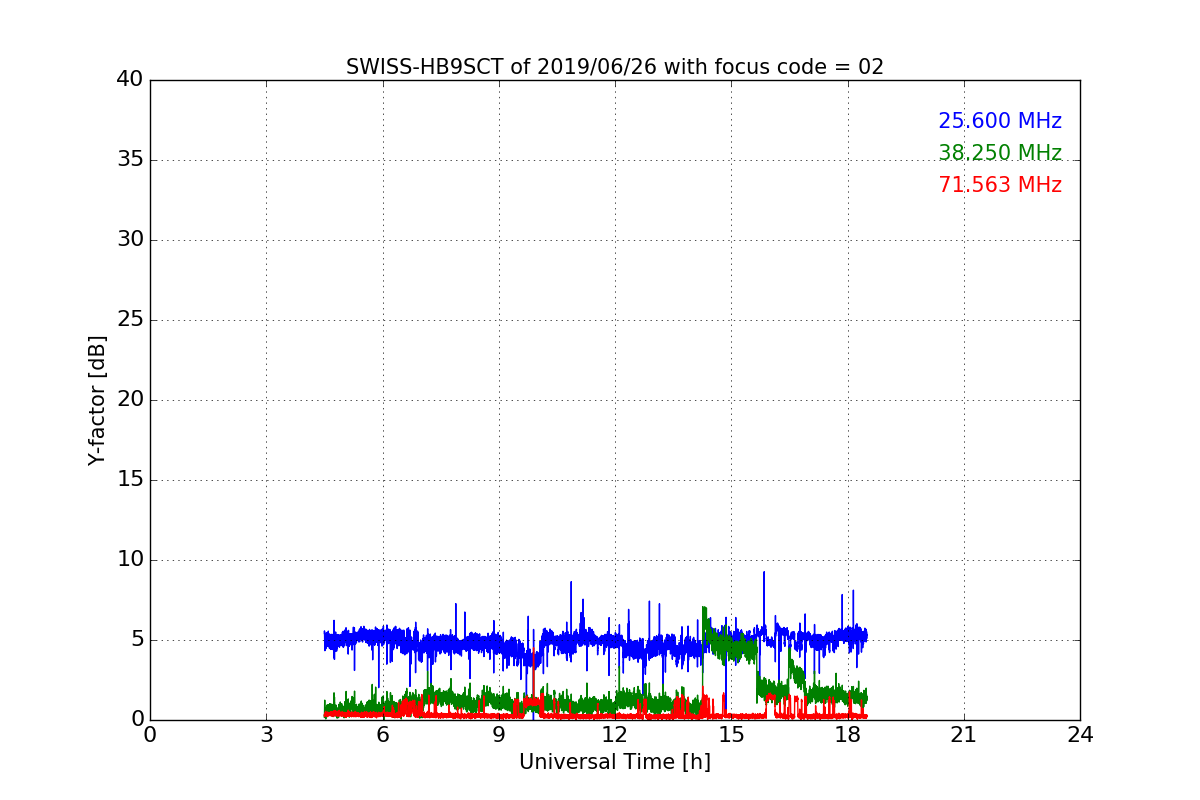Click the x-axis tick label 24
1200x800 pixels.
coord(1080,735)
